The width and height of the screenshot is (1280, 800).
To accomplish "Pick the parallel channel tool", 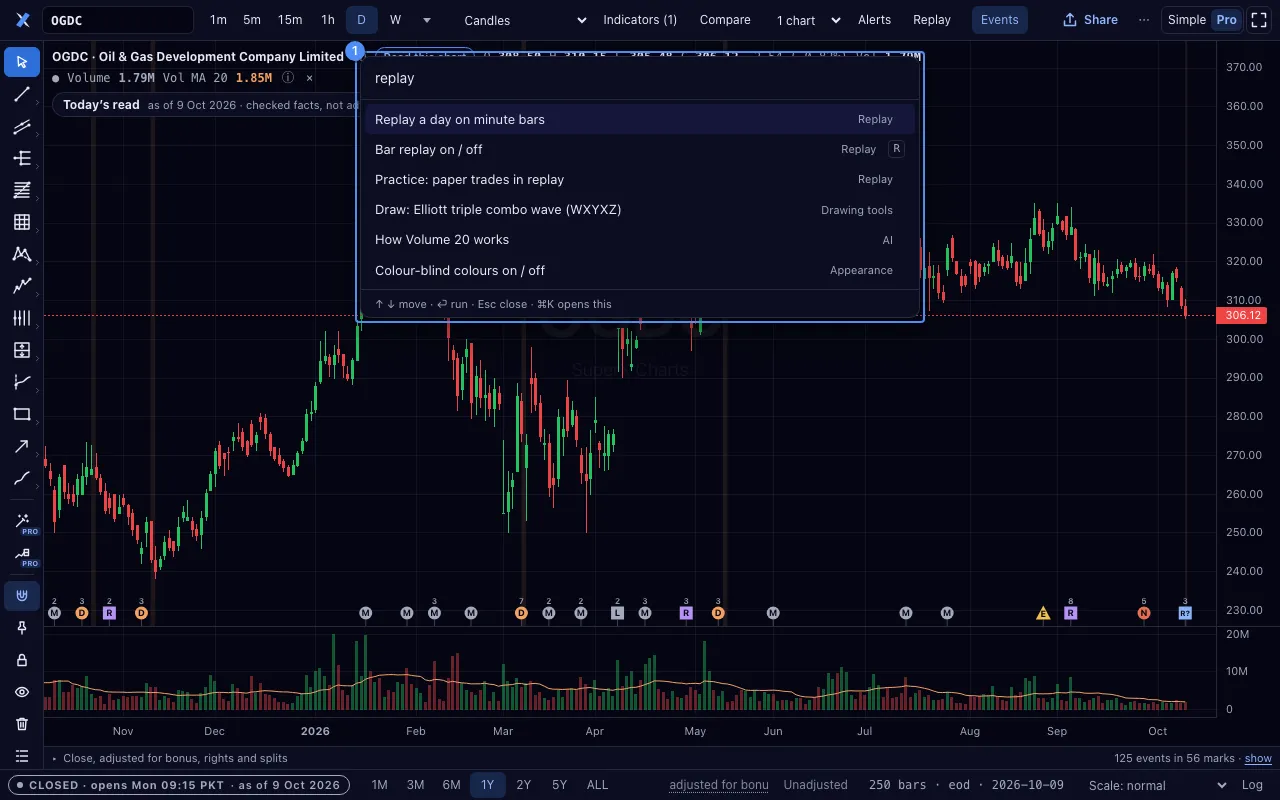I will point(22,127).
